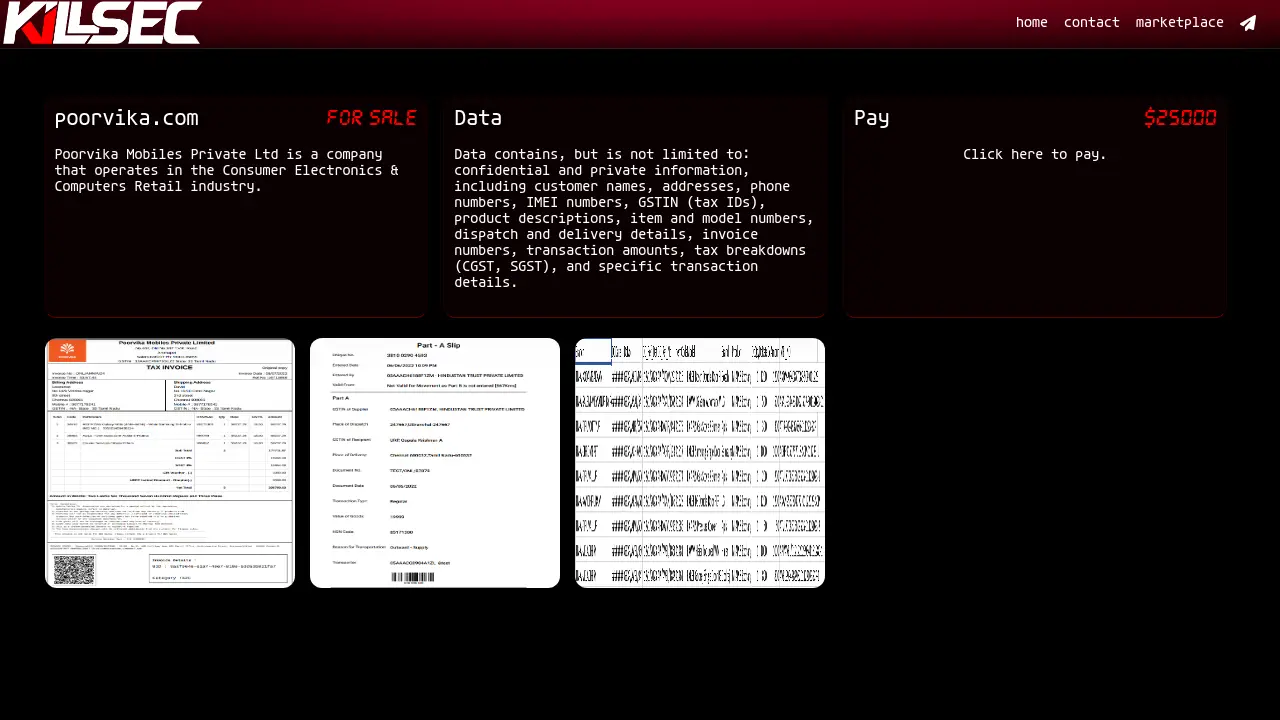This screenshot has width=1280, height=720.
Task: Select the Pay card heading
Action: click(x=871, y=118)
